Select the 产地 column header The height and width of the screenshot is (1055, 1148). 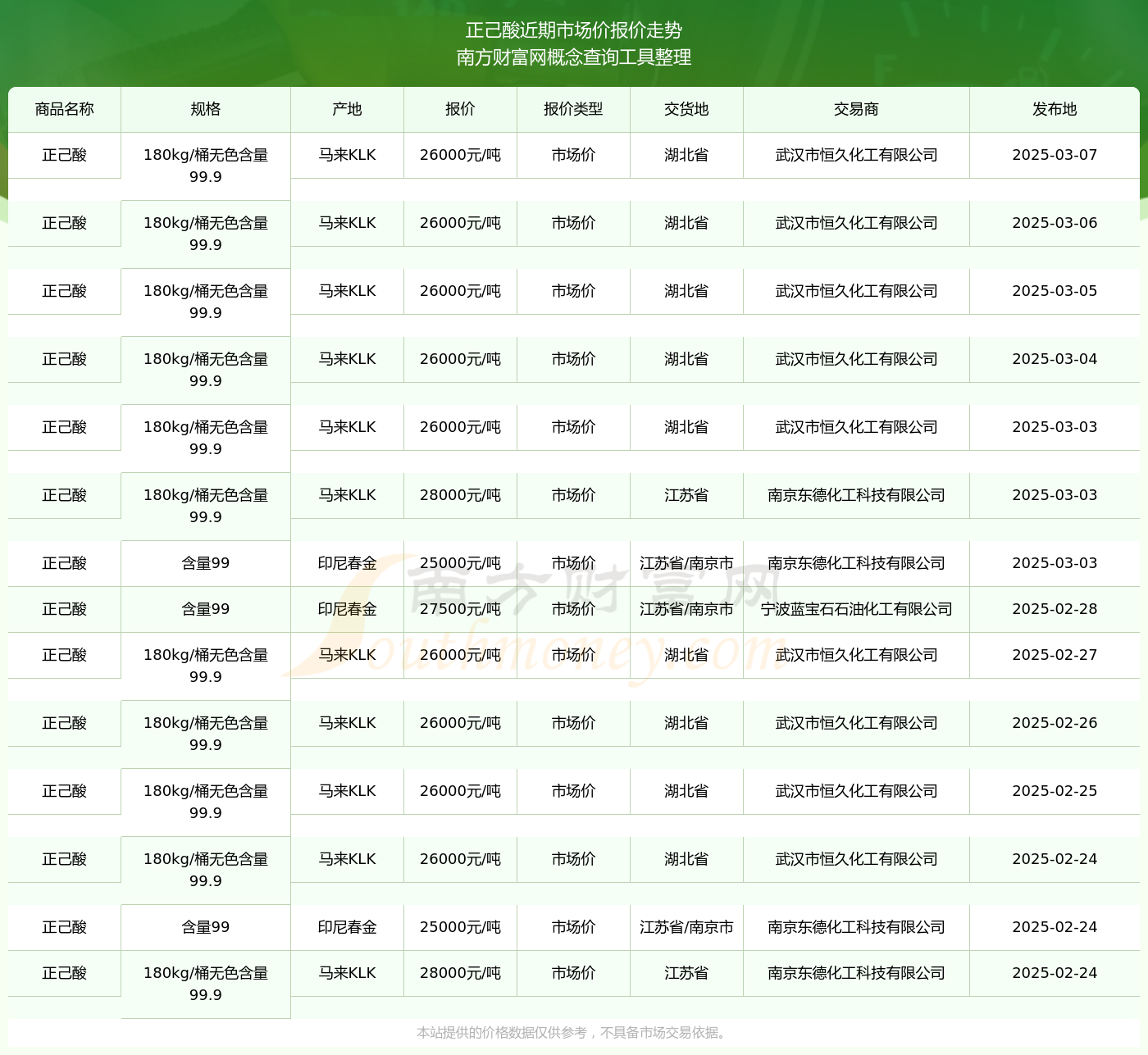348,109
